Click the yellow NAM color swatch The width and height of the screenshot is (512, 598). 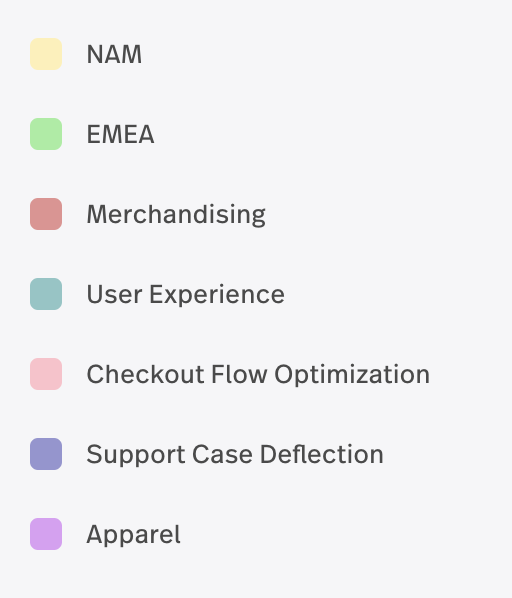point(46,54)
